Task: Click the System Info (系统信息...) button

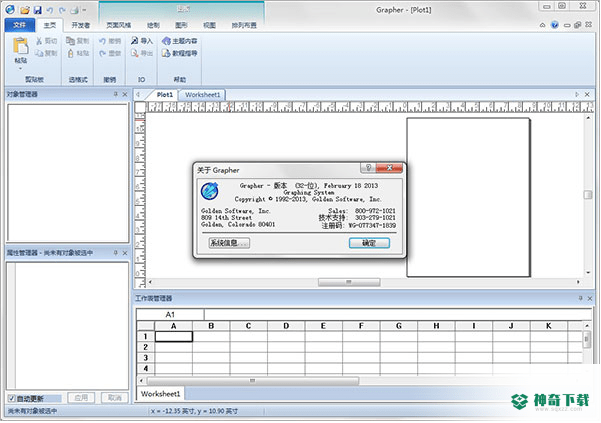Action: pos(229,243)
